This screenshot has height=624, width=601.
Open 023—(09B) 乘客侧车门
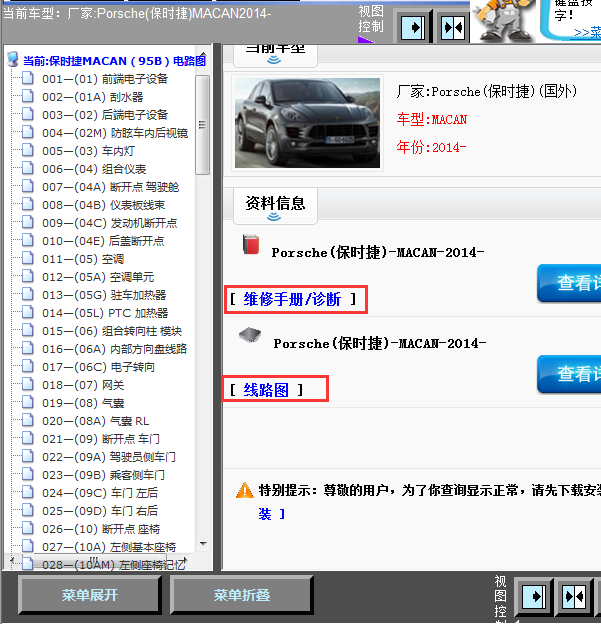[103, 475]
